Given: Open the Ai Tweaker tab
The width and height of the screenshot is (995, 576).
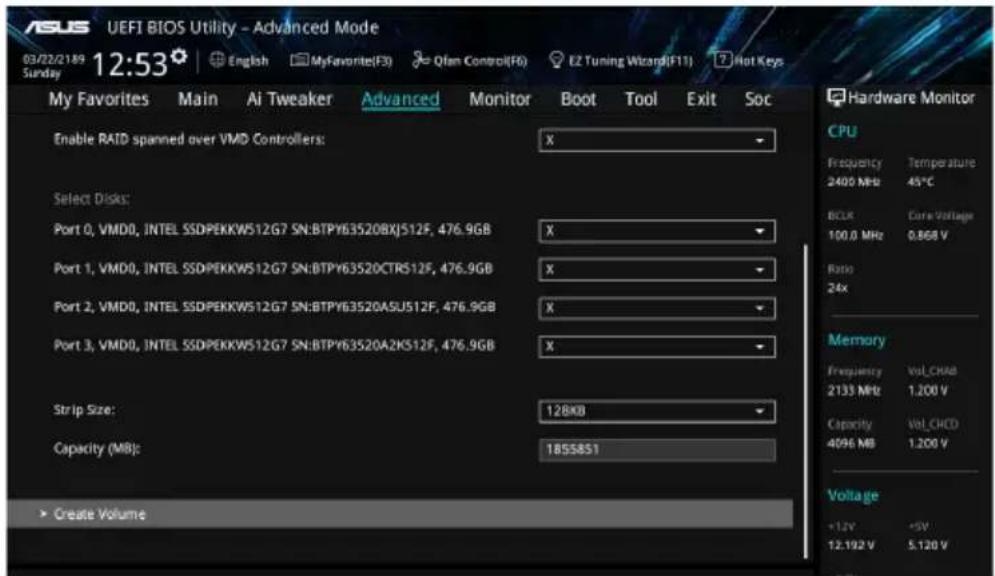Looking at the screenshot, I should (x=289, y=99).
